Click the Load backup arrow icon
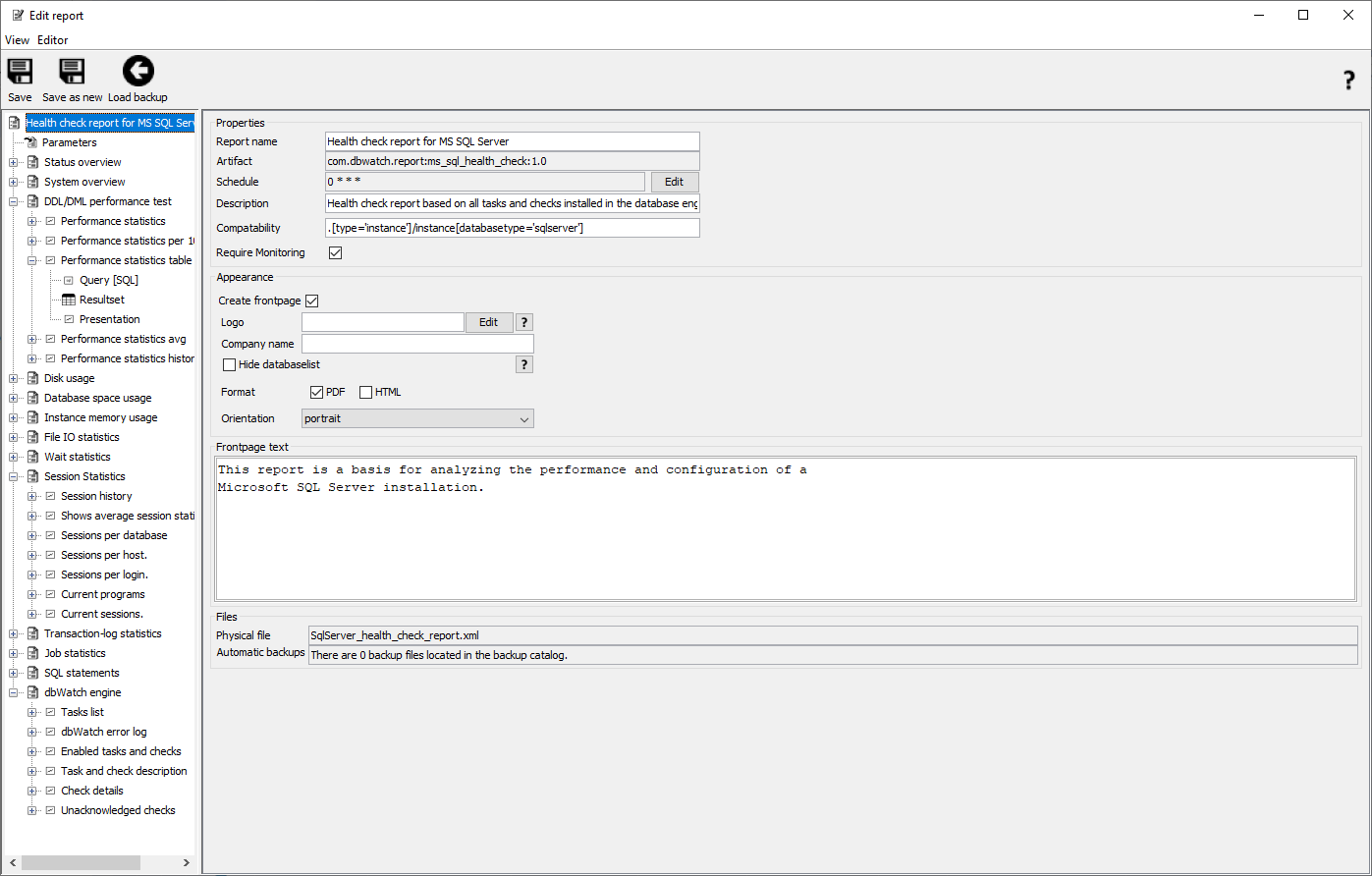The image size is (1372, 876). pos(138,72)
